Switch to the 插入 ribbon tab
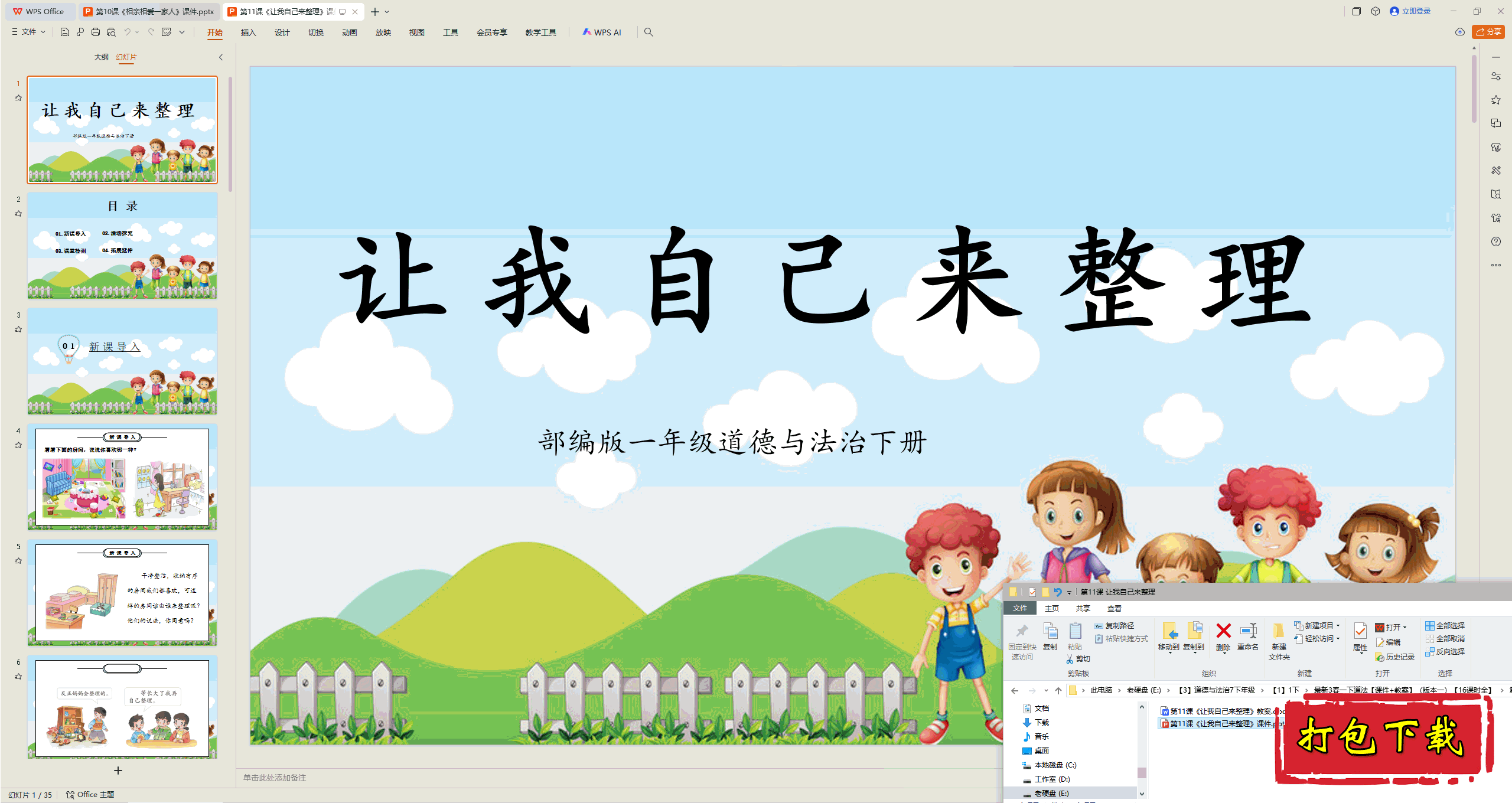 point(248,32)
